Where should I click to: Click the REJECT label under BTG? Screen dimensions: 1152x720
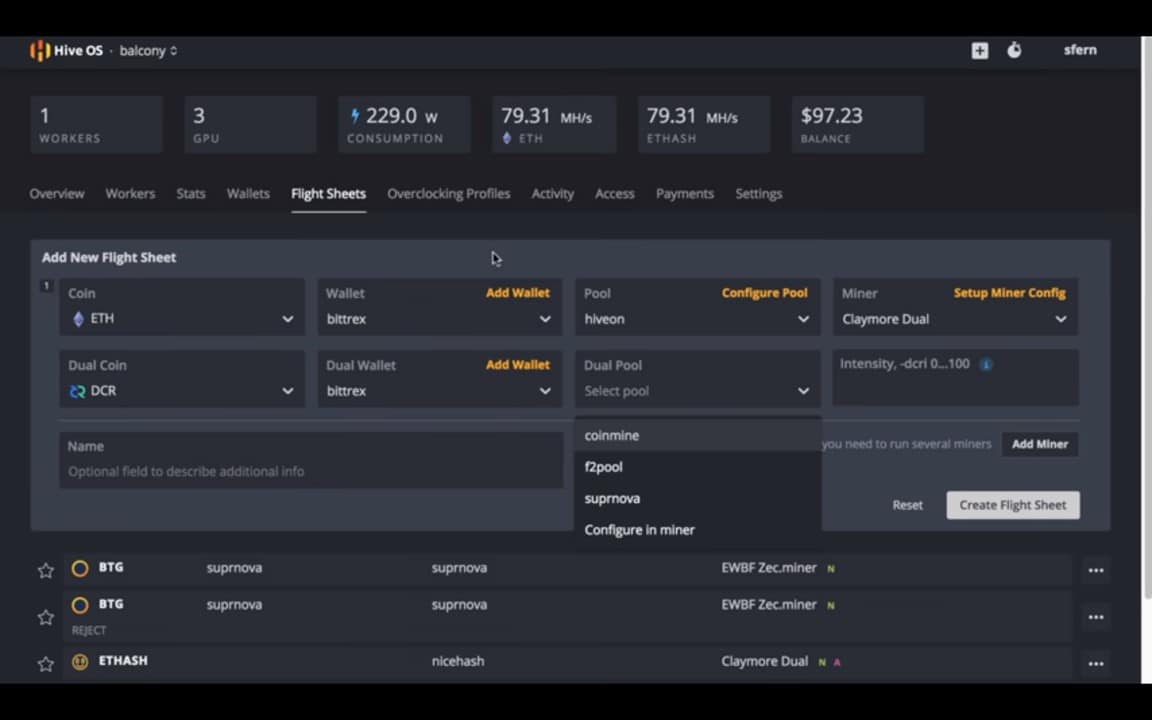pos(89,630)
